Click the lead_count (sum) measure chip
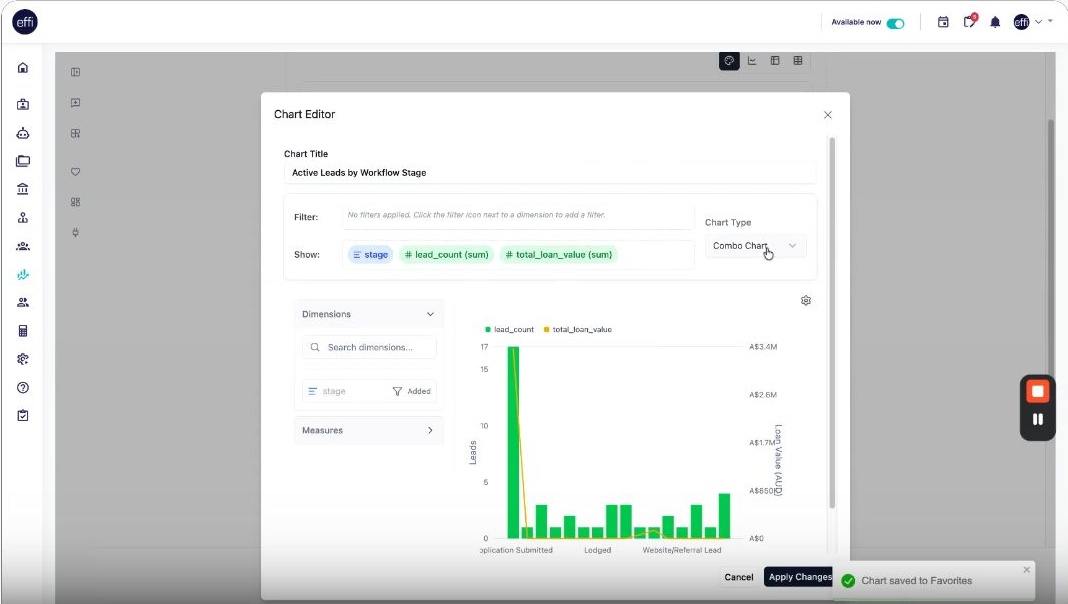 [446, 255]
